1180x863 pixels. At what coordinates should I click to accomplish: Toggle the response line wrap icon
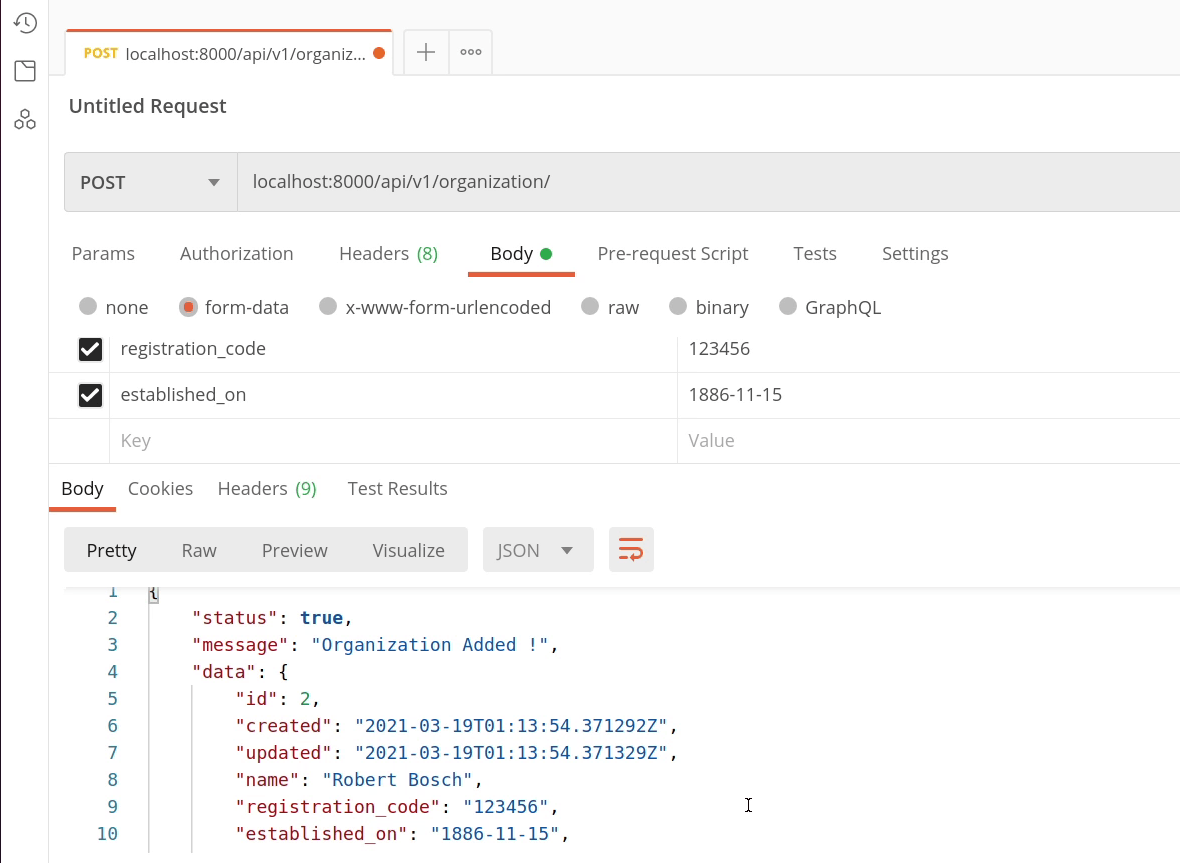click(631, 550)
